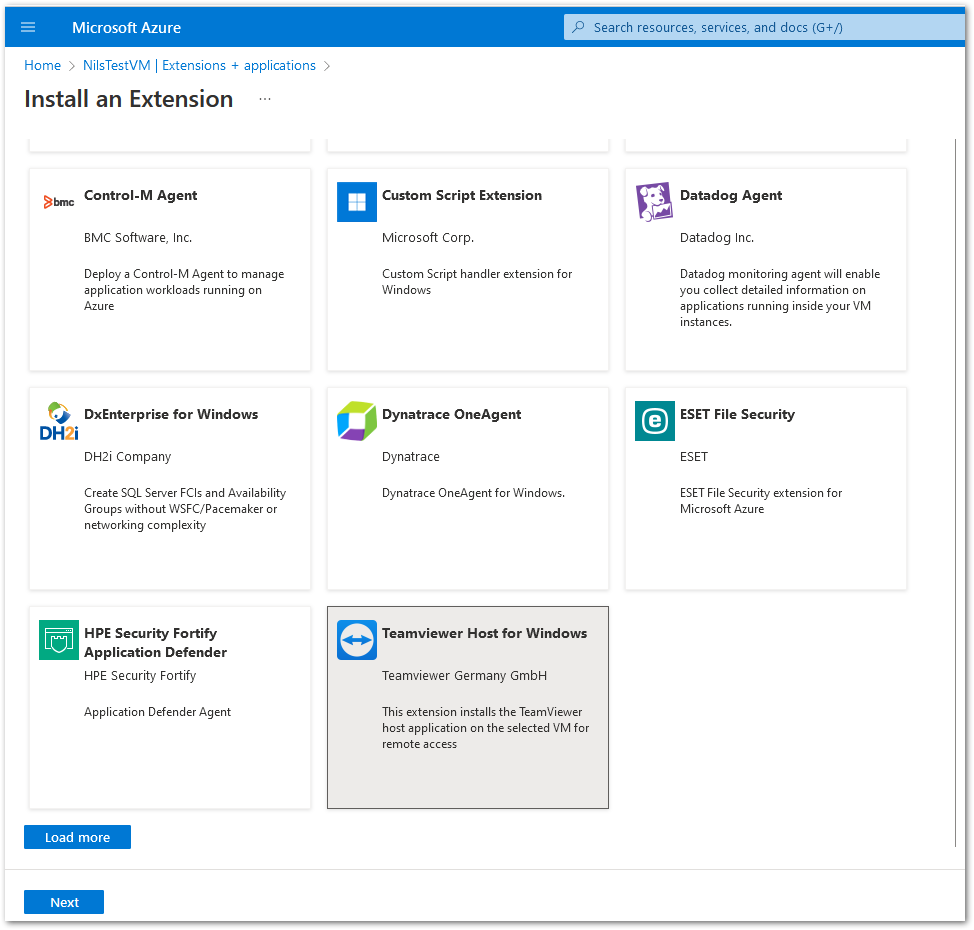The width and height of the screenshot is (974, 930).
Task: Go to Home breadcrumb link
Action: [42, 65]
